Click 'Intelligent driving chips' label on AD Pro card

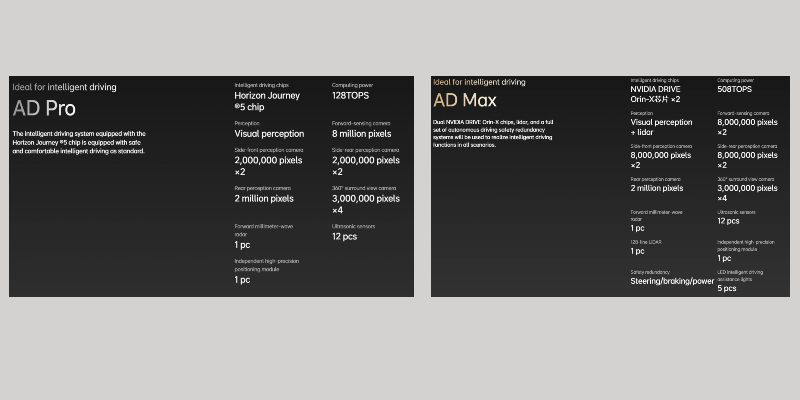coord(261,85)
